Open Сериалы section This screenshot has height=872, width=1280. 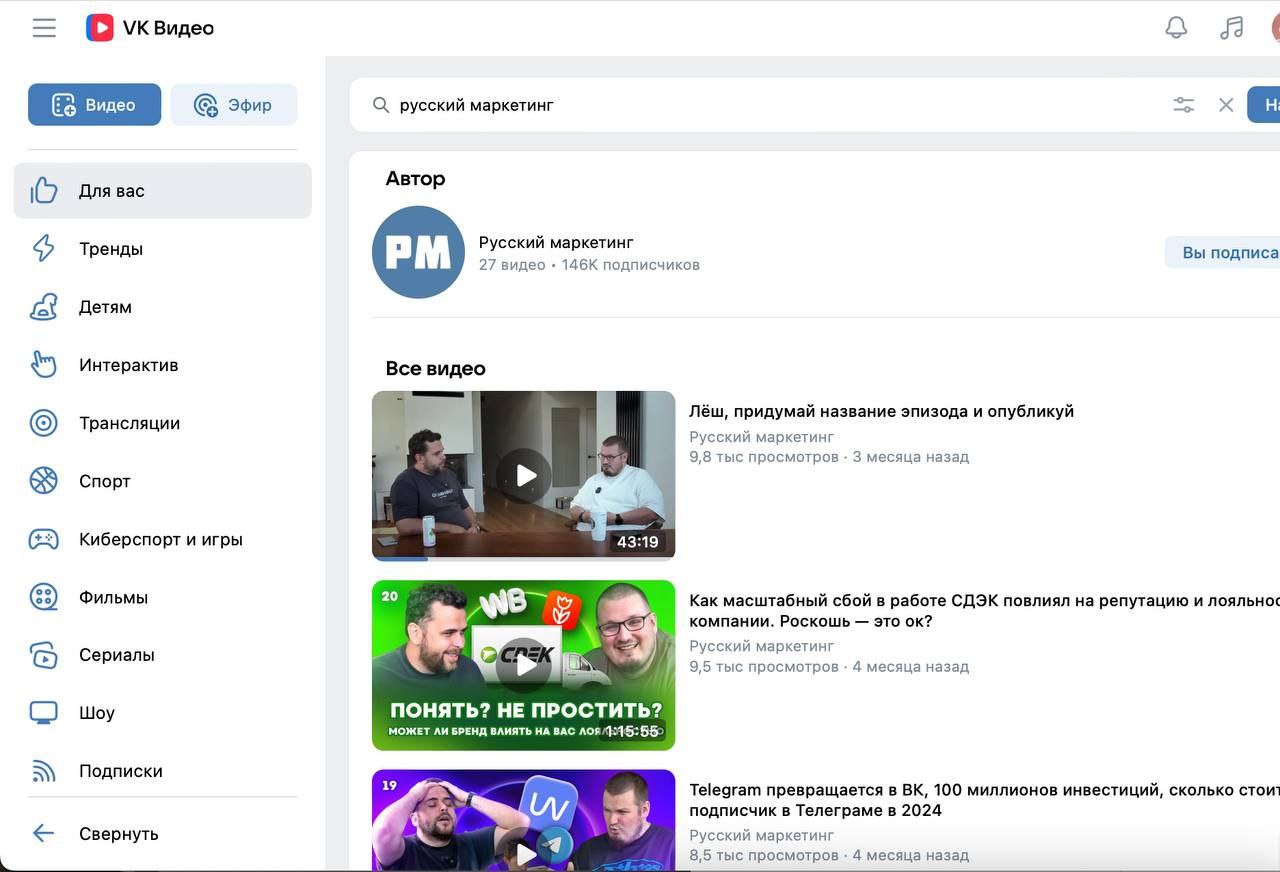click(x=163, y=655)
